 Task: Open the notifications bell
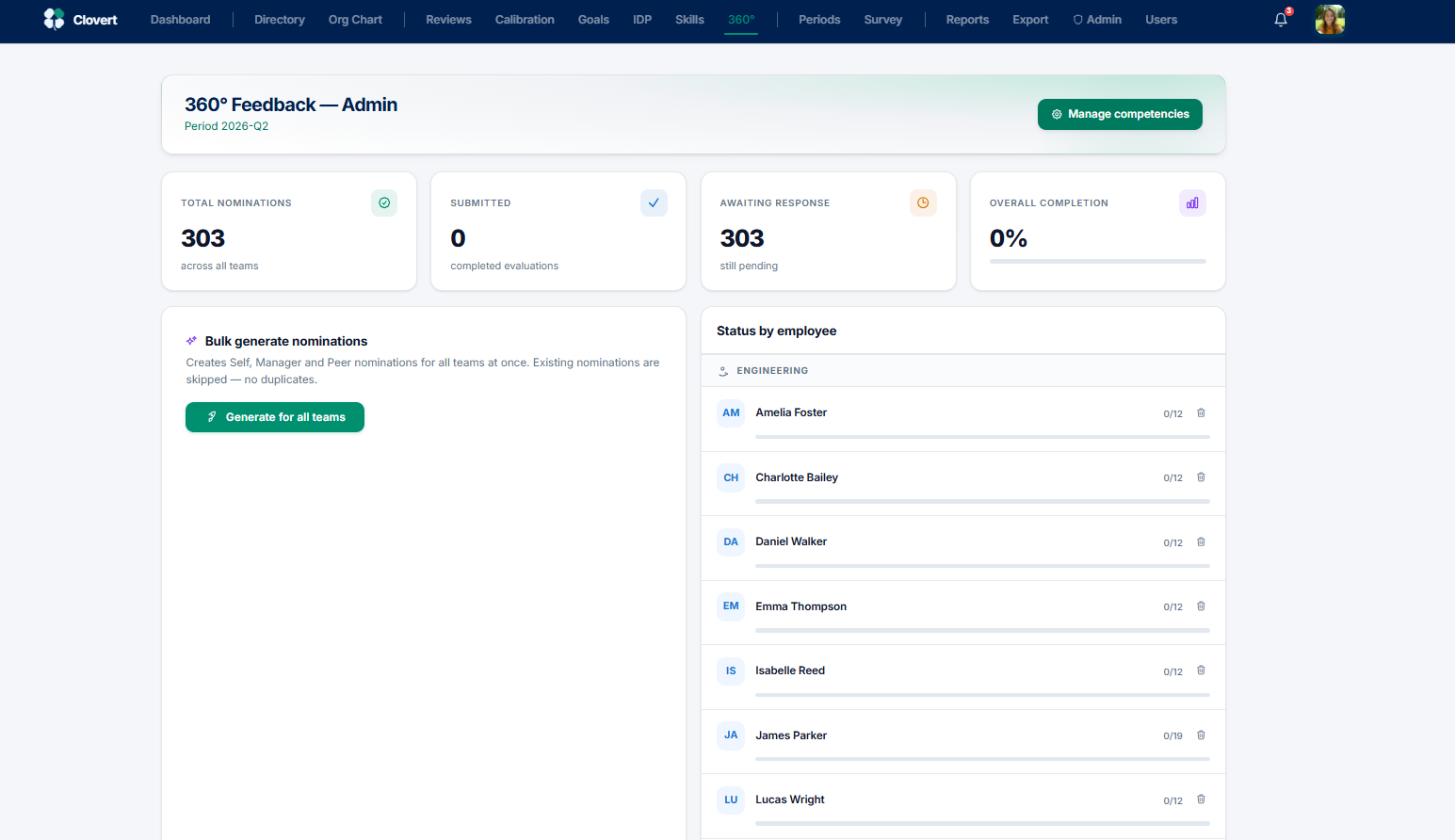(1281, 20)
